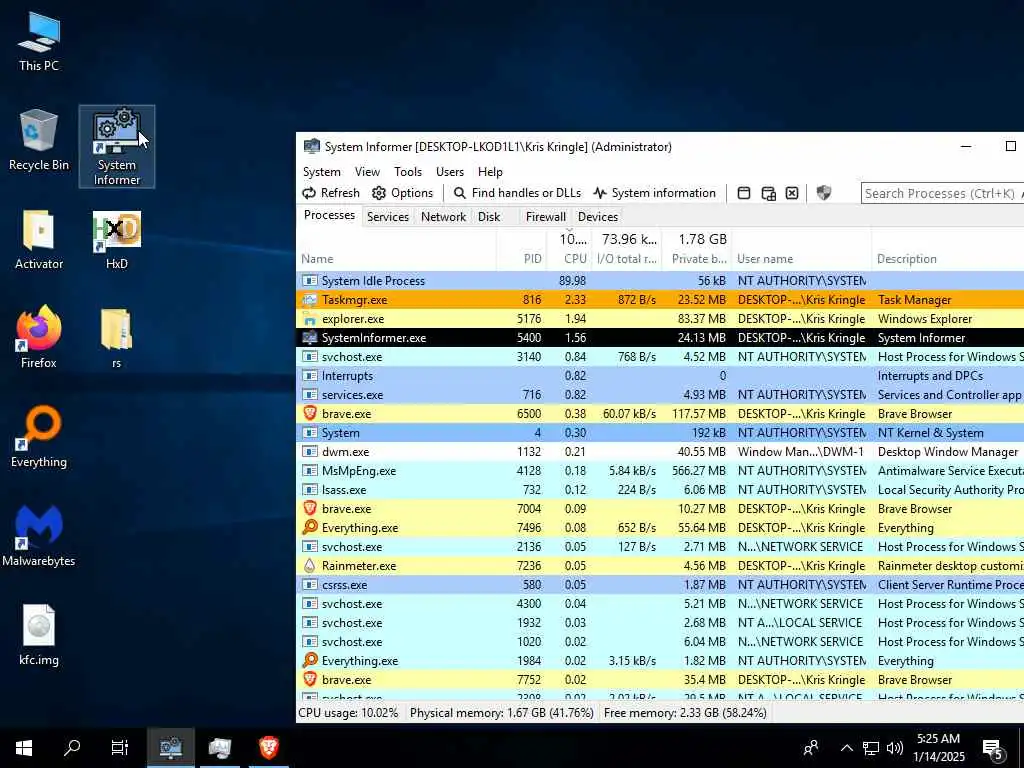Sort by the PID column header

521,259
